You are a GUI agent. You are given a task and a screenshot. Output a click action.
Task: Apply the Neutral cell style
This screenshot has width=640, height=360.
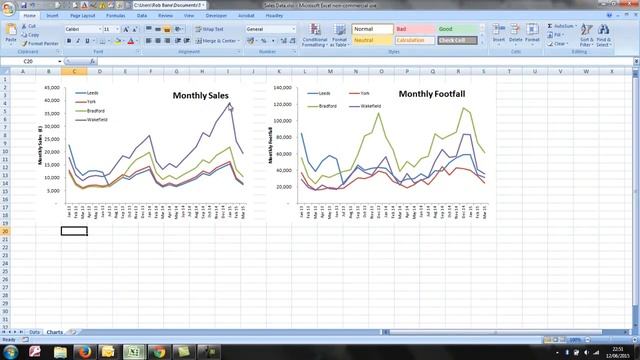373,40
